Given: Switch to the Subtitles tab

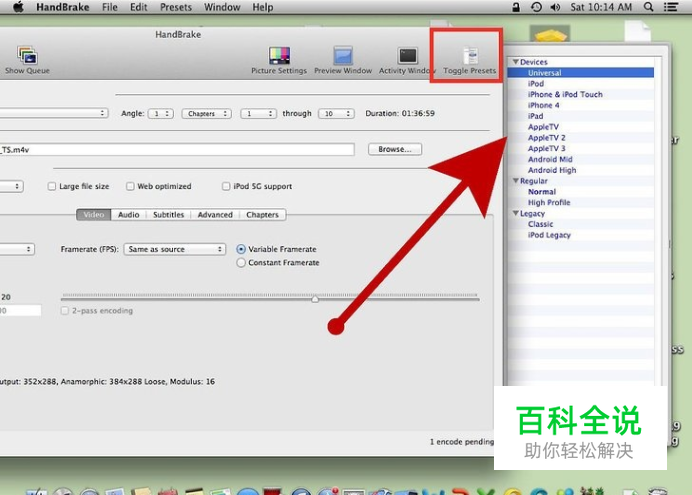Looking at the screenshot, I should tap(168, 214).
